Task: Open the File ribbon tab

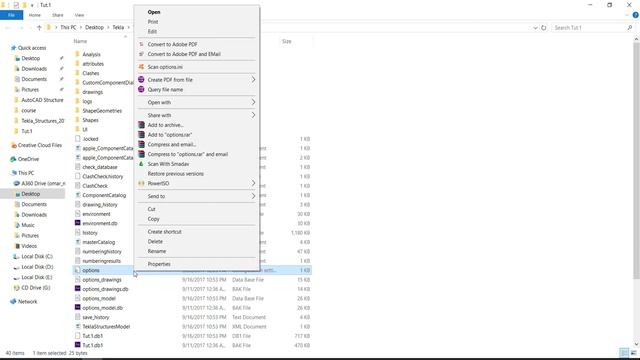Action: pos(11,15)
